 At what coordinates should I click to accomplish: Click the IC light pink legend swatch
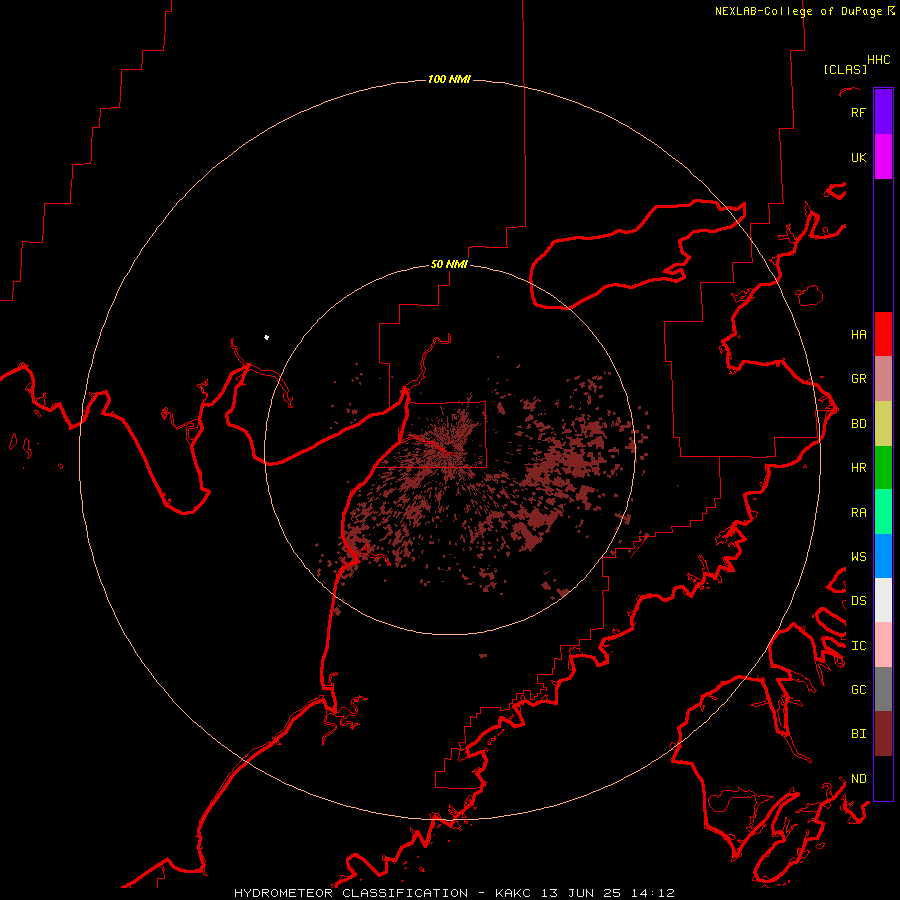[883, 645]
